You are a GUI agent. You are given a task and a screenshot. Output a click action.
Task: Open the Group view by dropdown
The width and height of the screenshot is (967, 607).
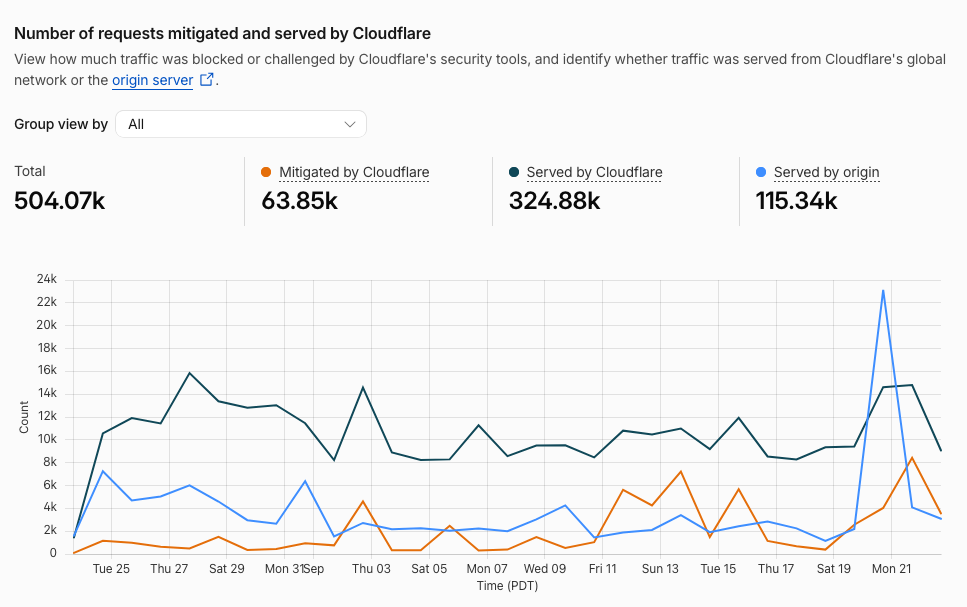241,124
